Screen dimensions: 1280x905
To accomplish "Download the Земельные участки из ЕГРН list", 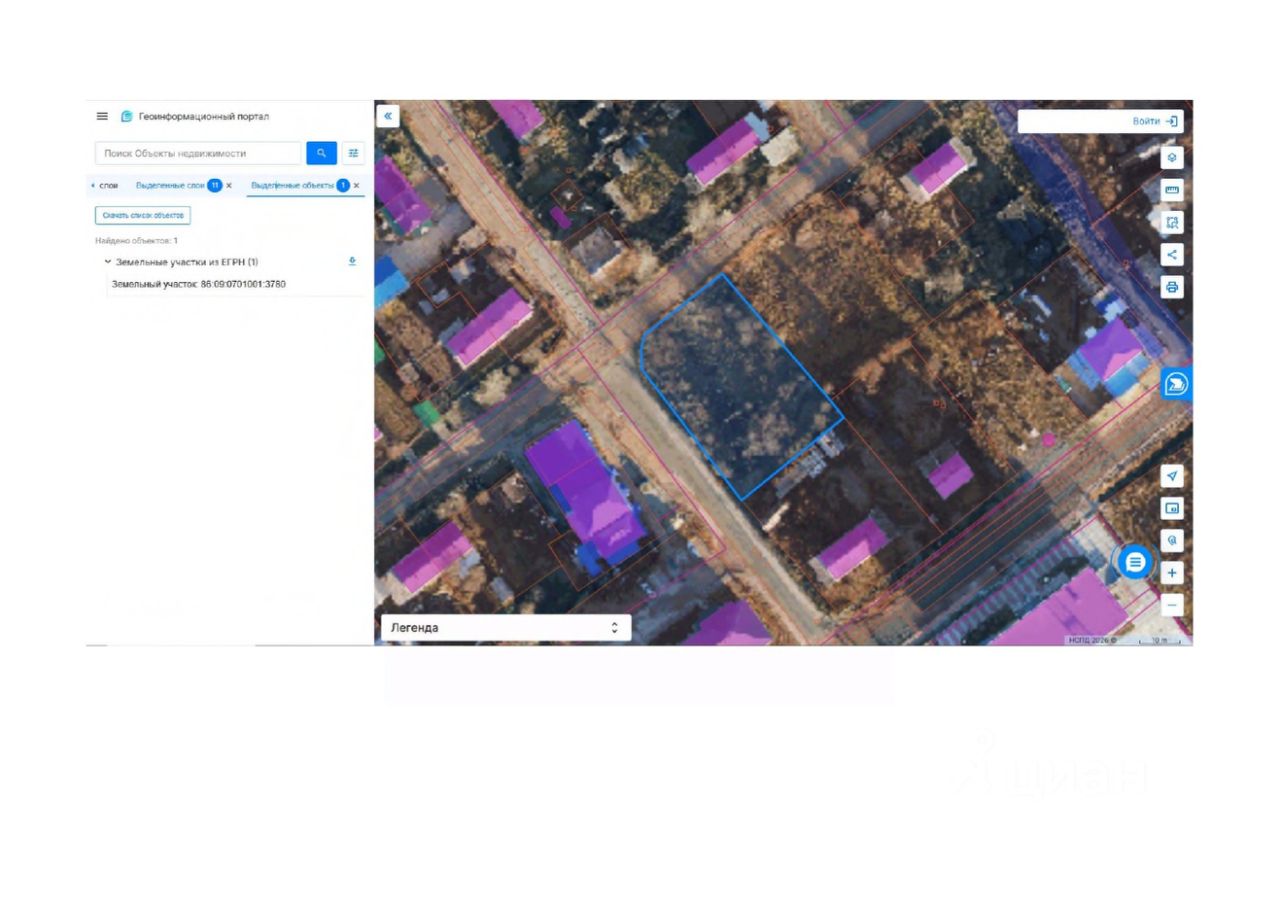I will coord(352,262).
